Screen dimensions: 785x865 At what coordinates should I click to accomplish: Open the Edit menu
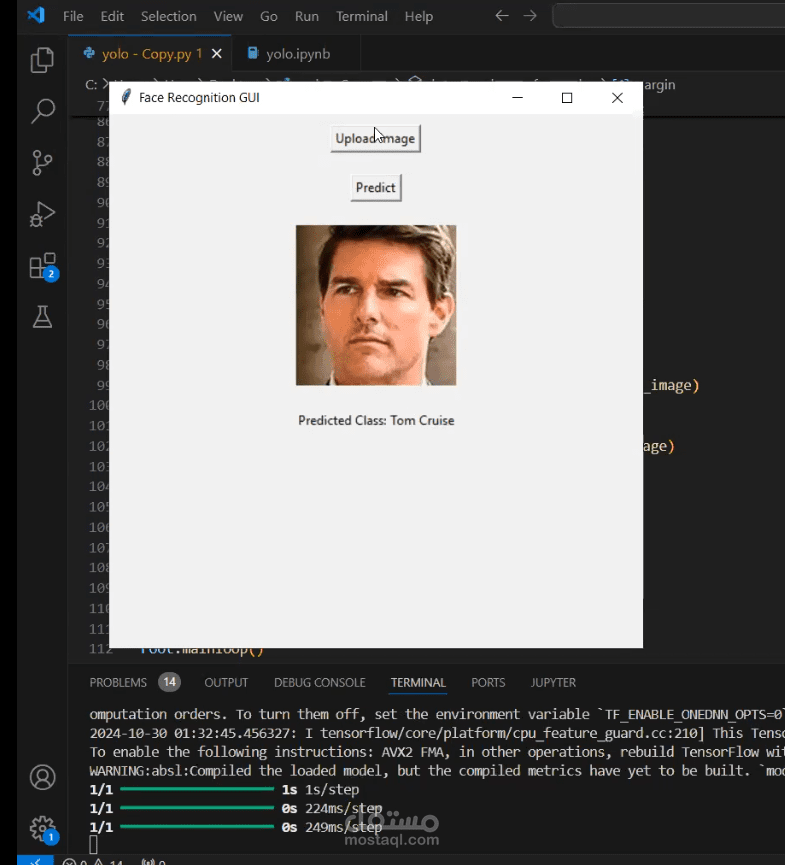coord(112,17)
